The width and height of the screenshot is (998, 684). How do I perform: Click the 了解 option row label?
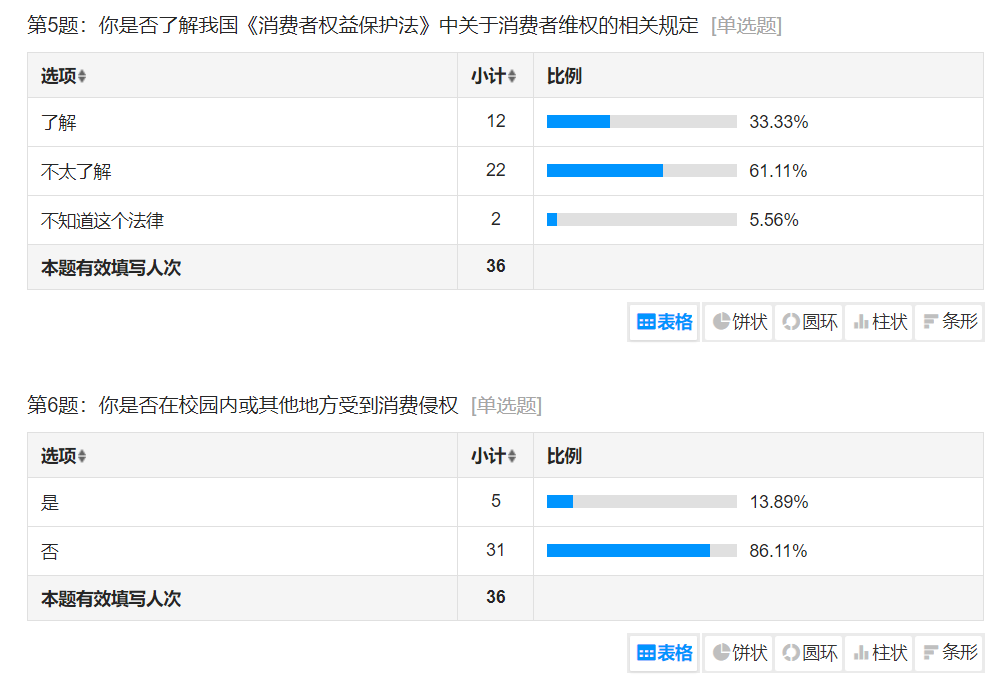click(x=58, y=123)
